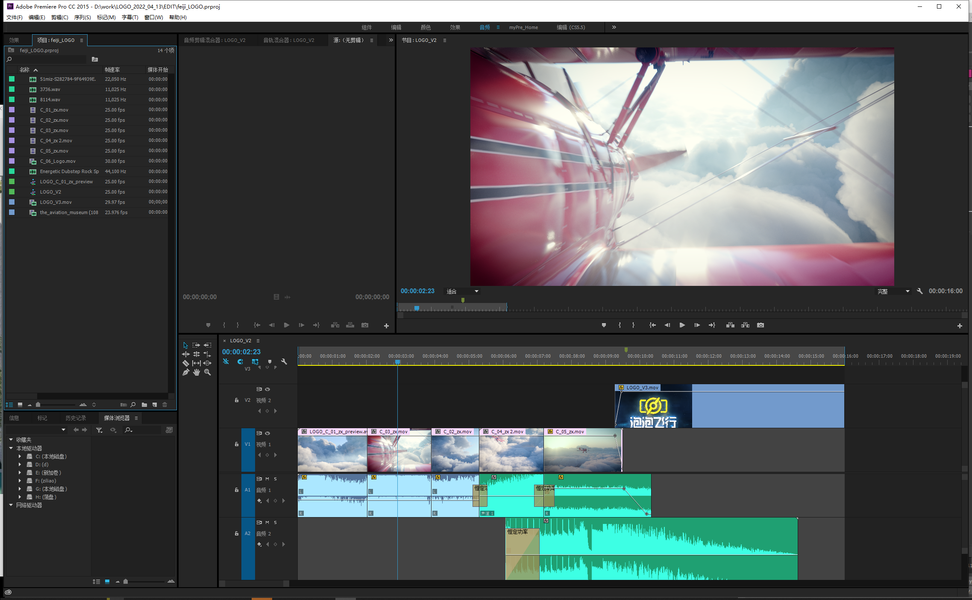Adjust Media Browser thumbnail zoom slider
The width and height of the screenshot is (972, 600).
pyautogui.click(x=126, y=581)
